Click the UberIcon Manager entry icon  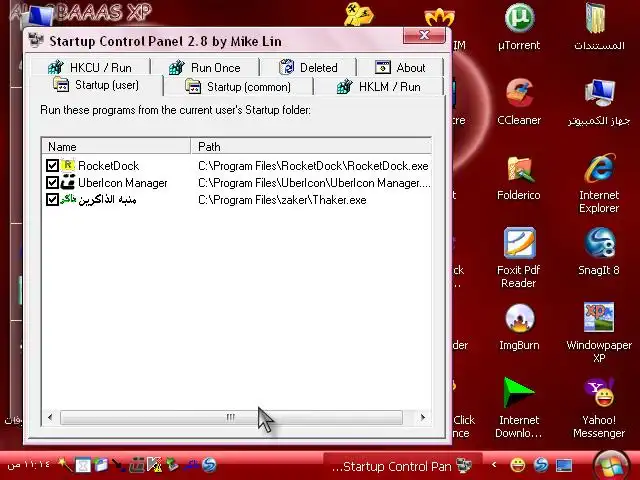pos(68,182)
